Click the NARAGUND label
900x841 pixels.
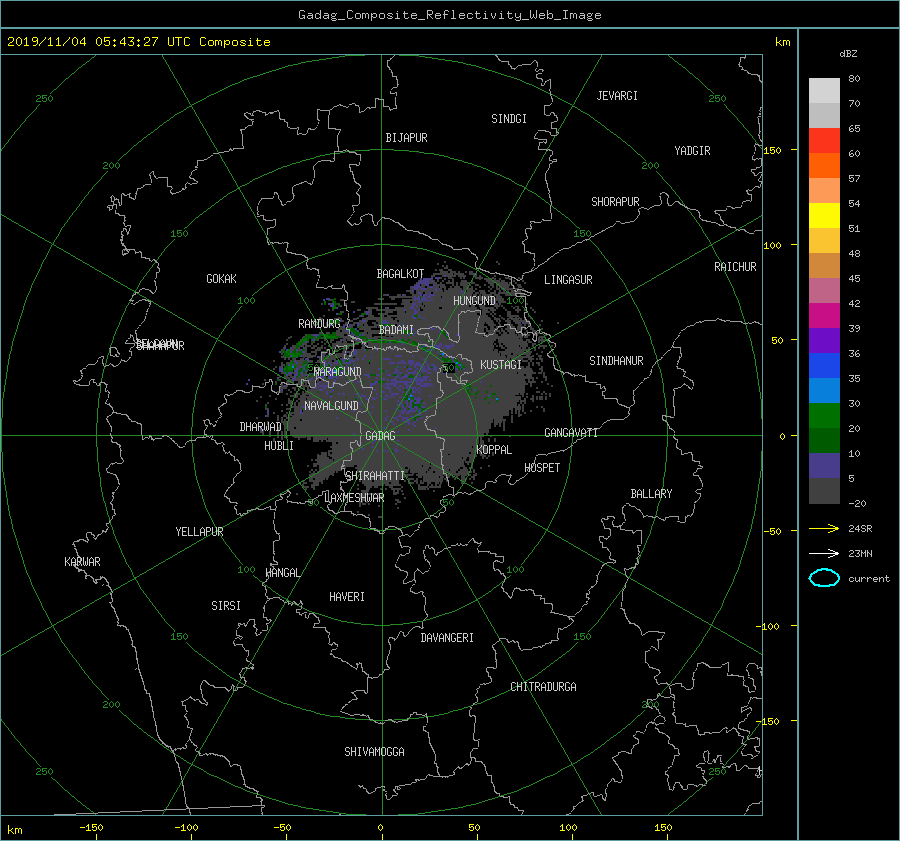click(338, 372)
